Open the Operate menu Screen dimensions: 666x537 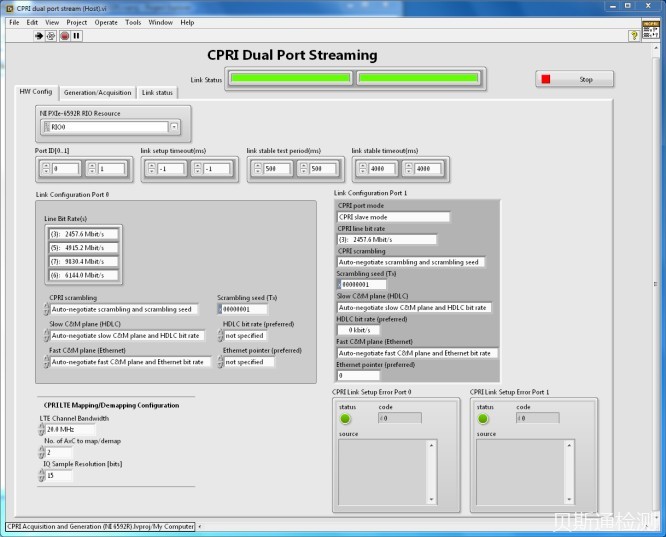[106, 22]
